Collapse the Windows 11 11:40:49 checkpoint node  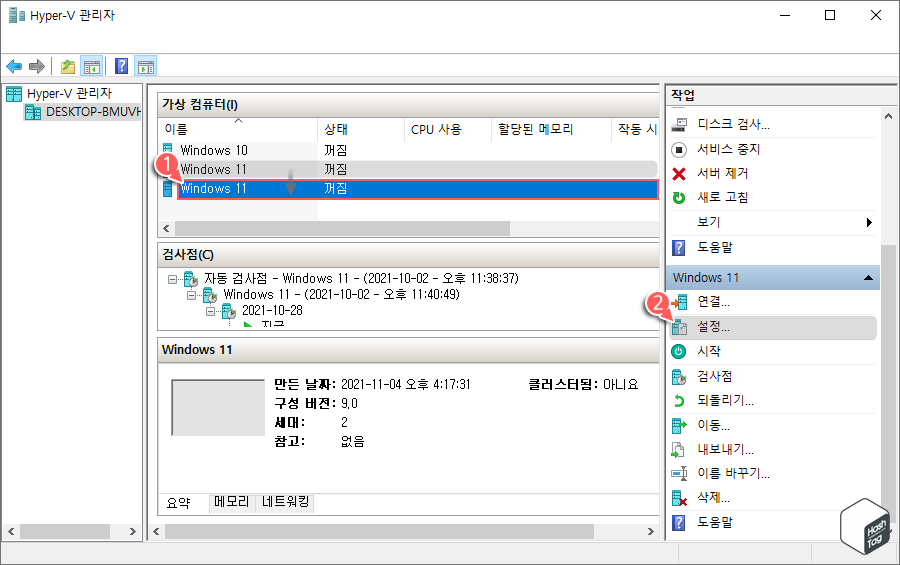191,295
